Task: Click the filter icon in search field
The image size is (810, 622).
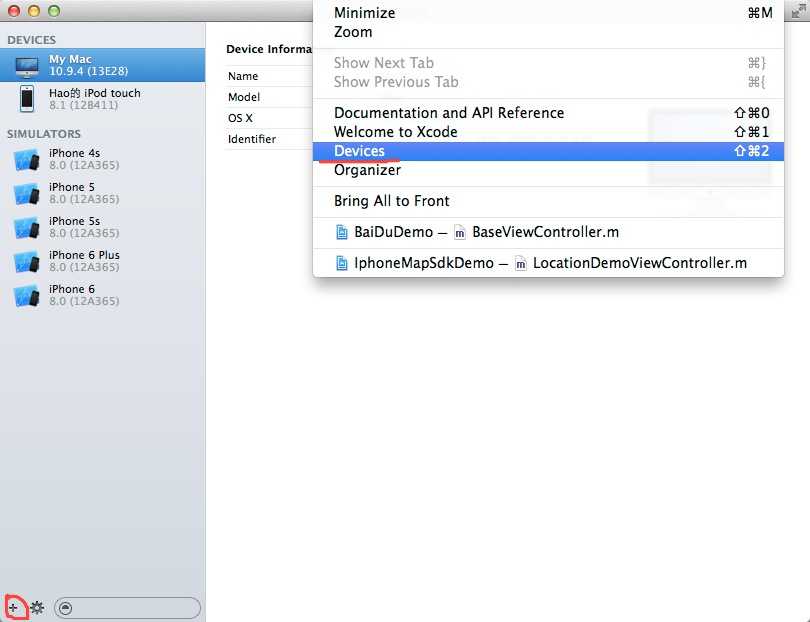Action: coord(66,608)
